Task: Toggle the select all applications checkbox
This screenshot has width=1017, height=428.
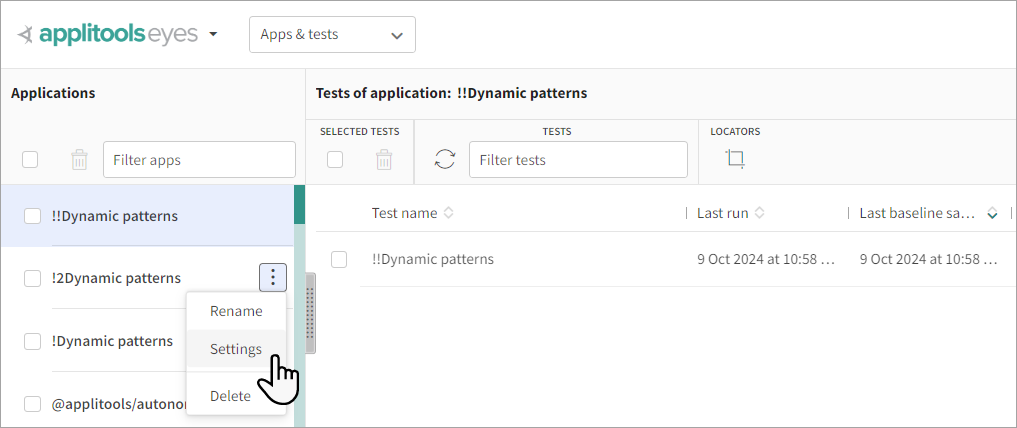Action: click(x=30, y=160)
